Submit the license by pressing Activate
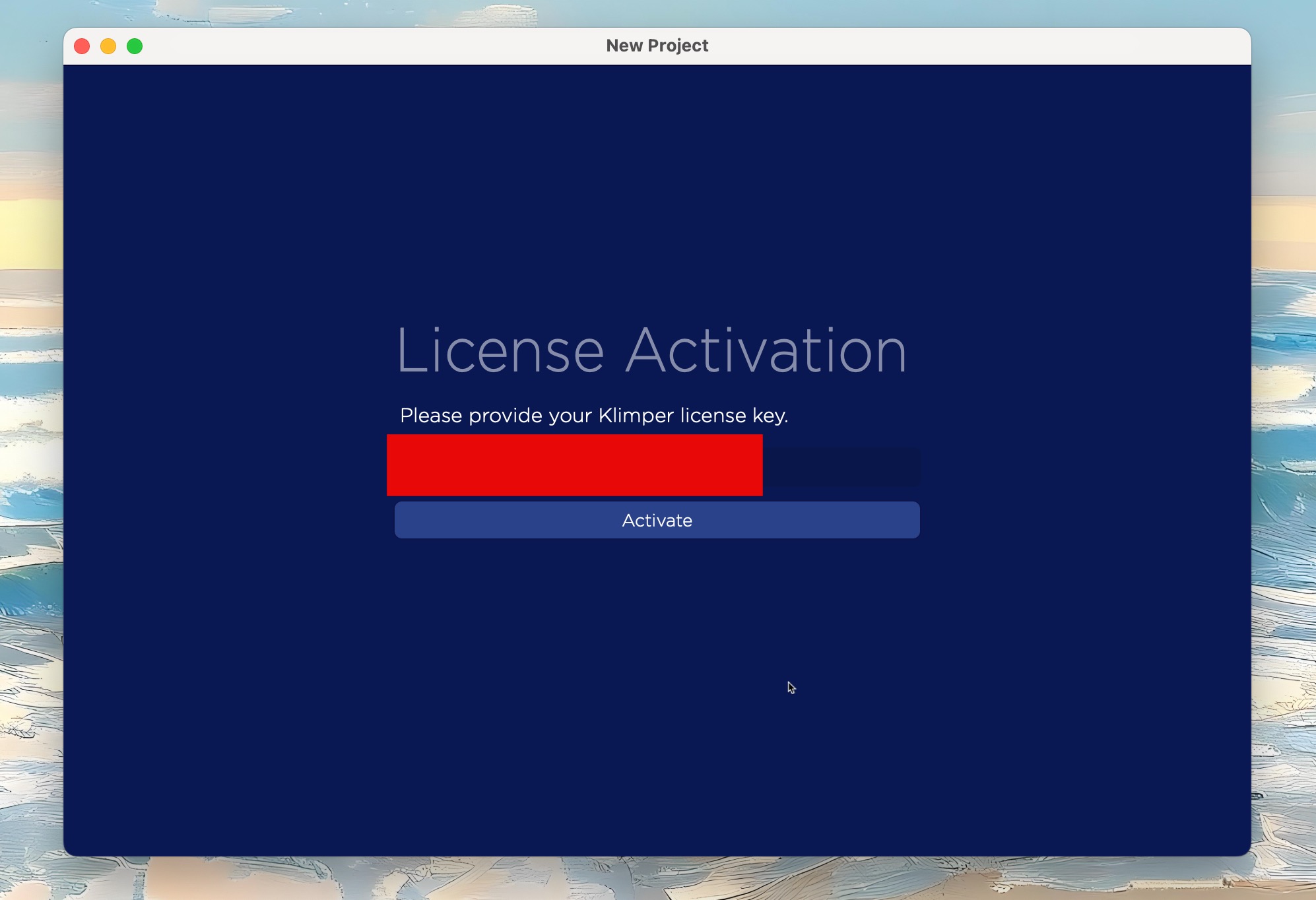Image resolution: width=1316 pixels, height=900 pixels. click(657, 520)
